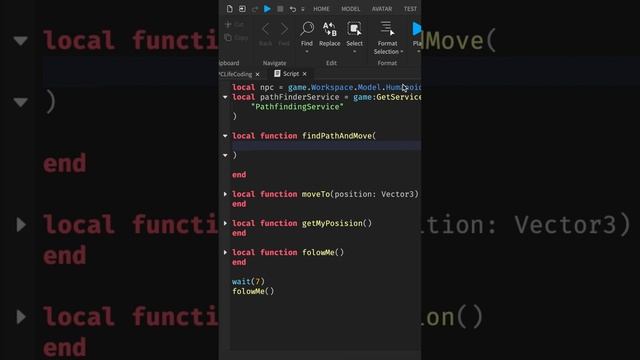640x360 pixels.
Task: Click the npc variable name
Action: click(x=267, y=87)
